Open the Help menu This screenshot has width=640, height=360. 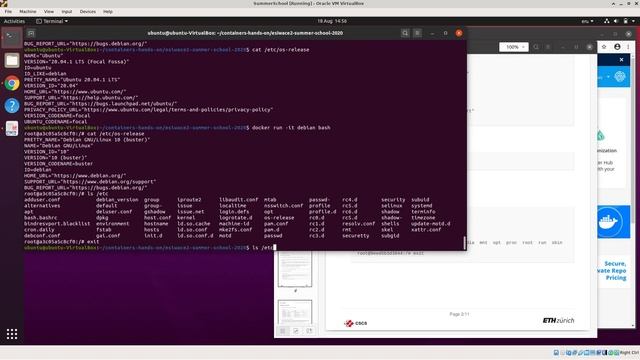[x=108, y=11]
